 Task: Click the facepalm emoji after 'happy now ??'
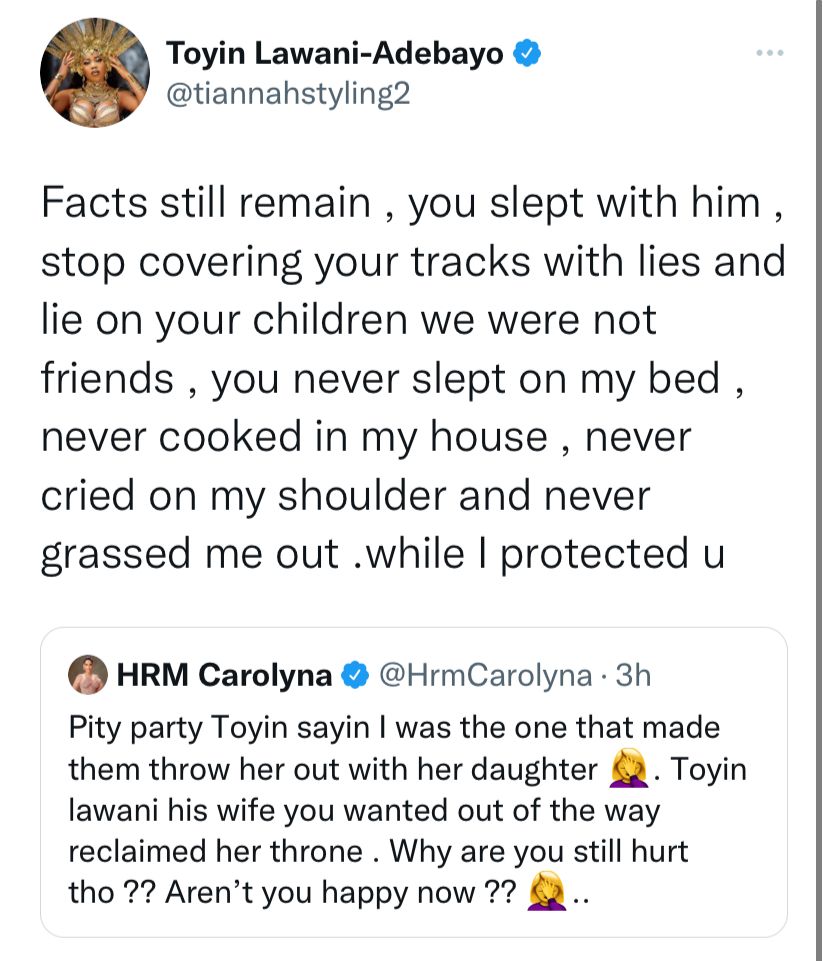click(547, 892)
